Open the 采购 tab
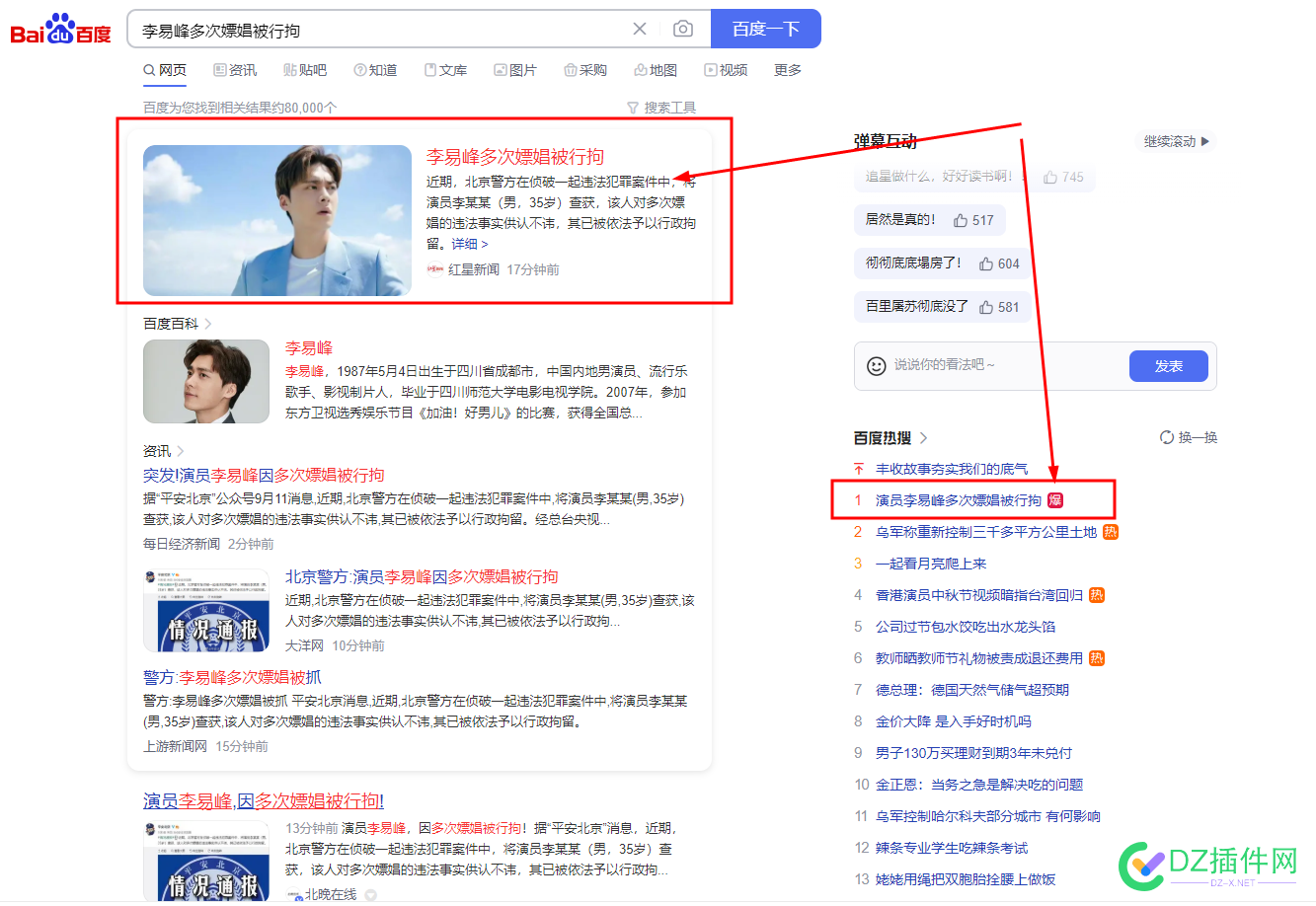 click(585, 70)
